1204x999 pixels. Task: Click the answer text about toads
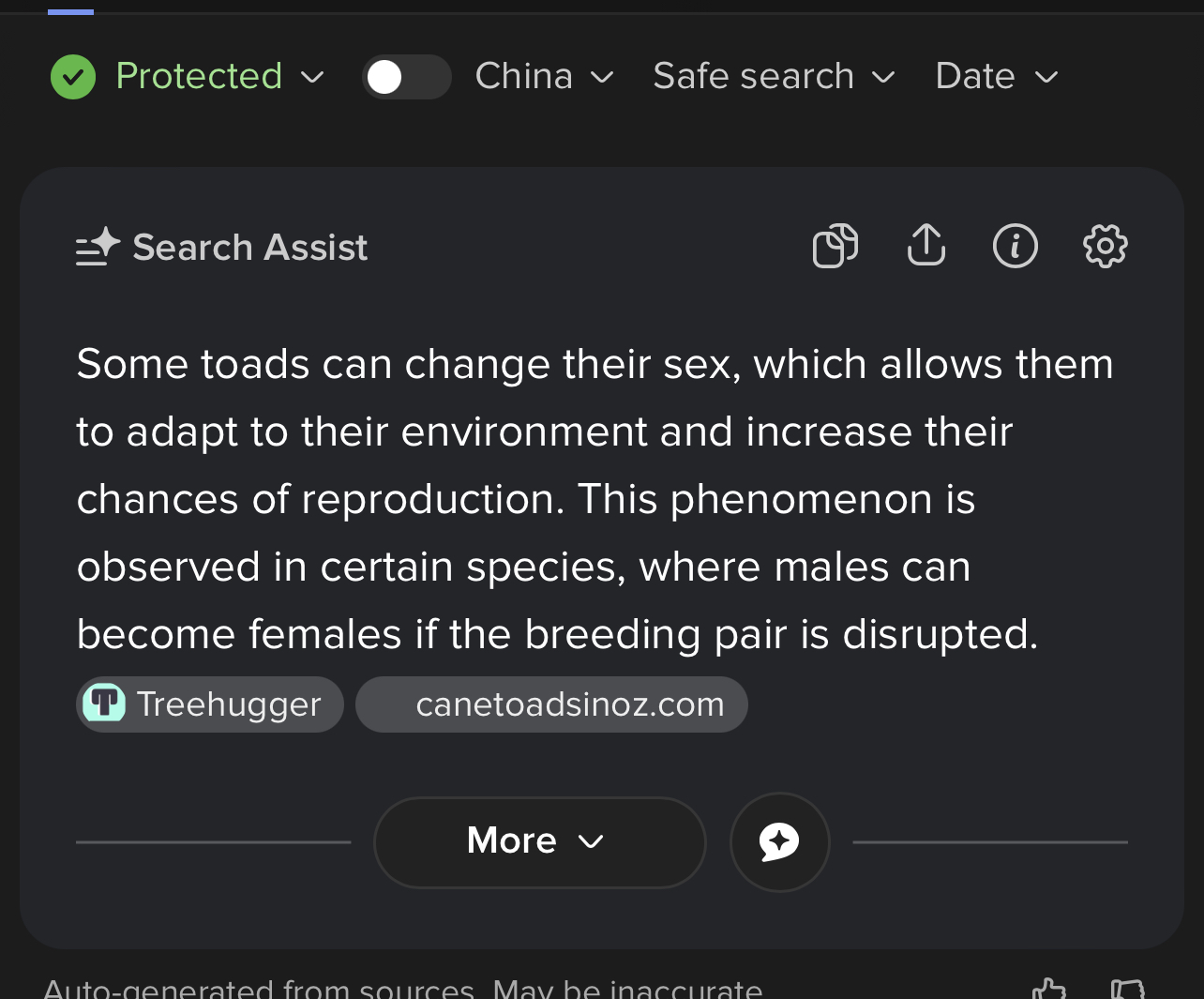point(594,499)
